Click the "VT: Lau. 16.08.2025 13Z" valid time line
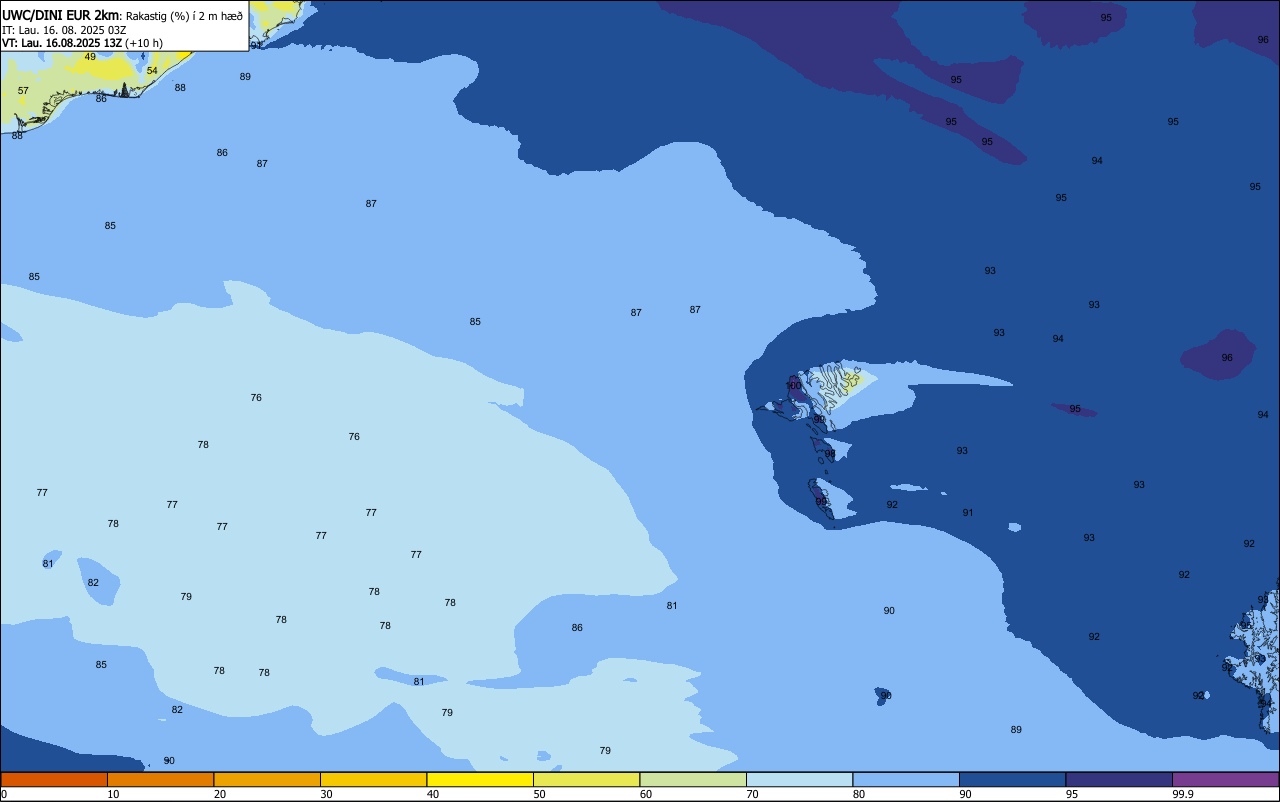The height and width of the screenshot is (802, 1280). (62, 43)
